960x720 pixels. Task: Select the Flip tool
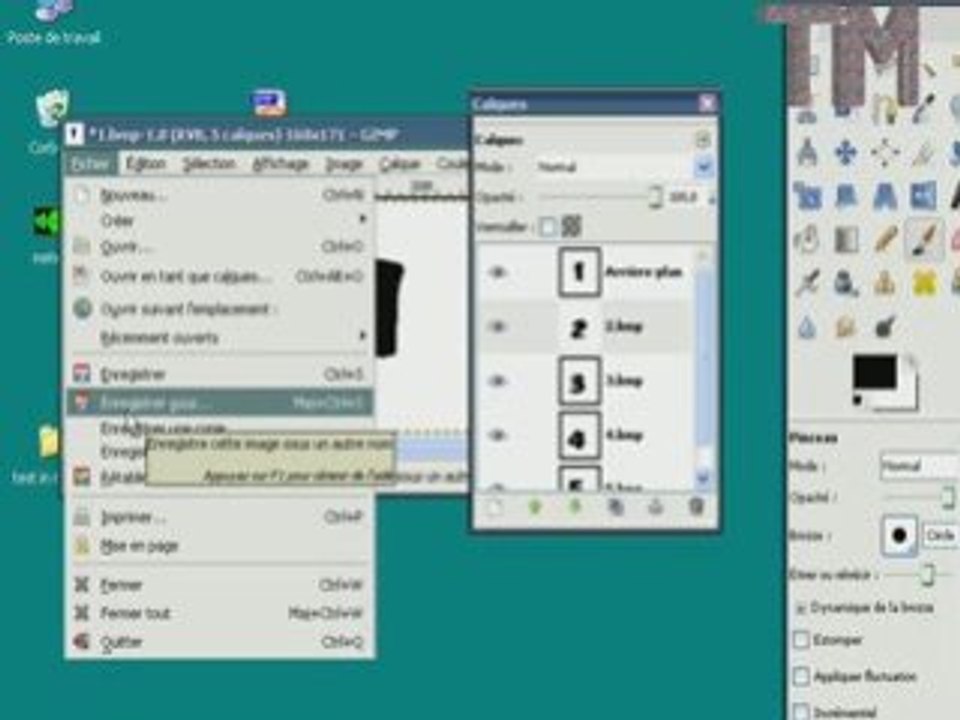[924, 197]
